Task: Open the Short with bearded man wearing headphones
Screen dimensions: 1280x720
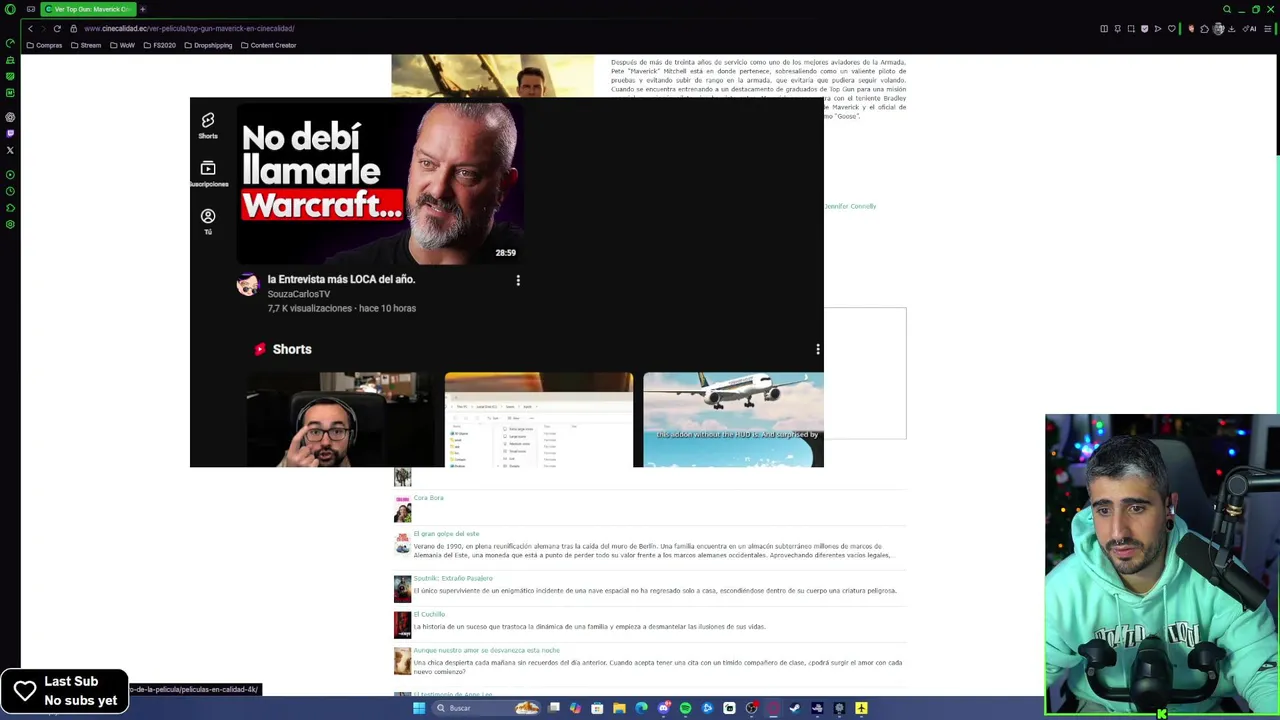Action: point(340,419)
